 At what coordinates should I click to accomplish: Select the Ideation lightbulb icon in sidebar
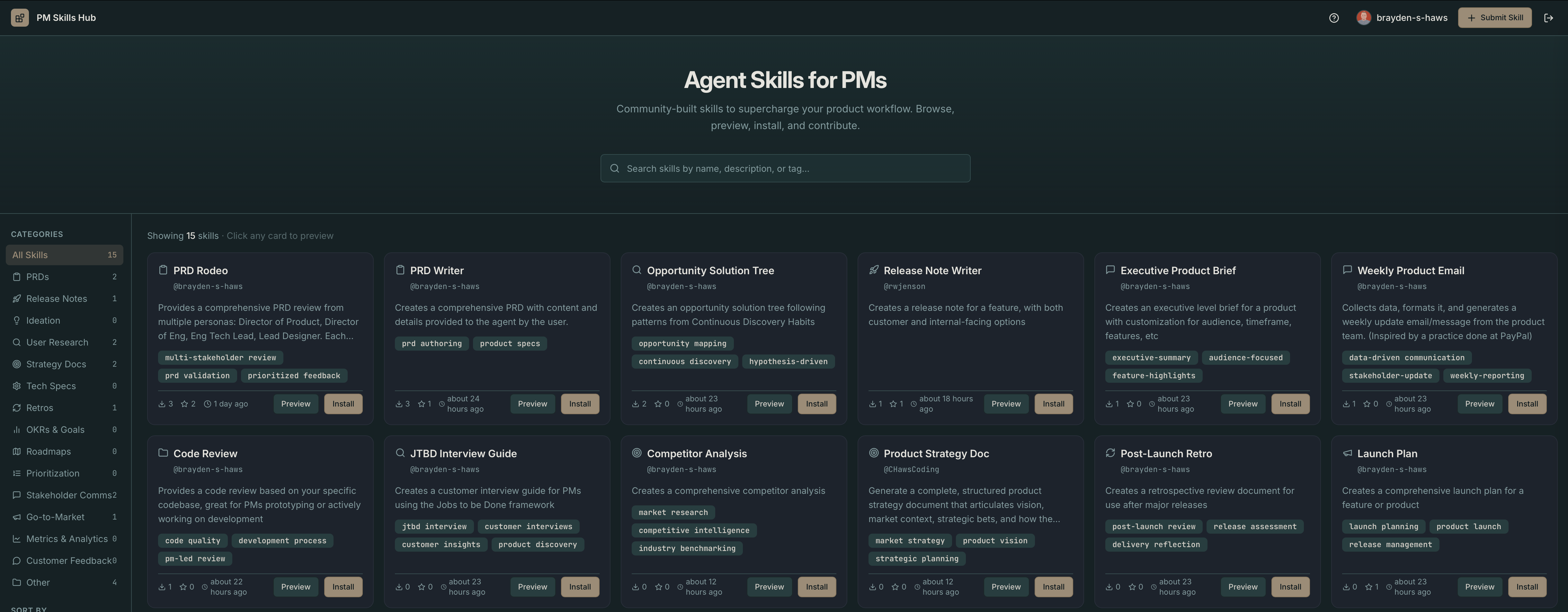tap(16, 320)
